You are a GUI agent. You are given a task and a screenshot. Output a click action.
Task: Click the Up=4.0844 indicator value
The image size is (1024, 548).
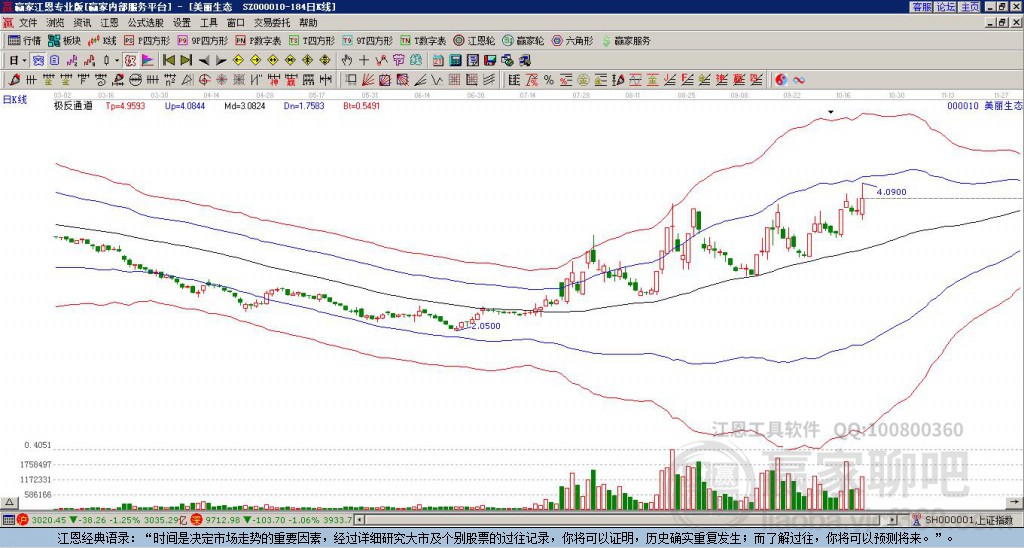(x=185, y=105)
